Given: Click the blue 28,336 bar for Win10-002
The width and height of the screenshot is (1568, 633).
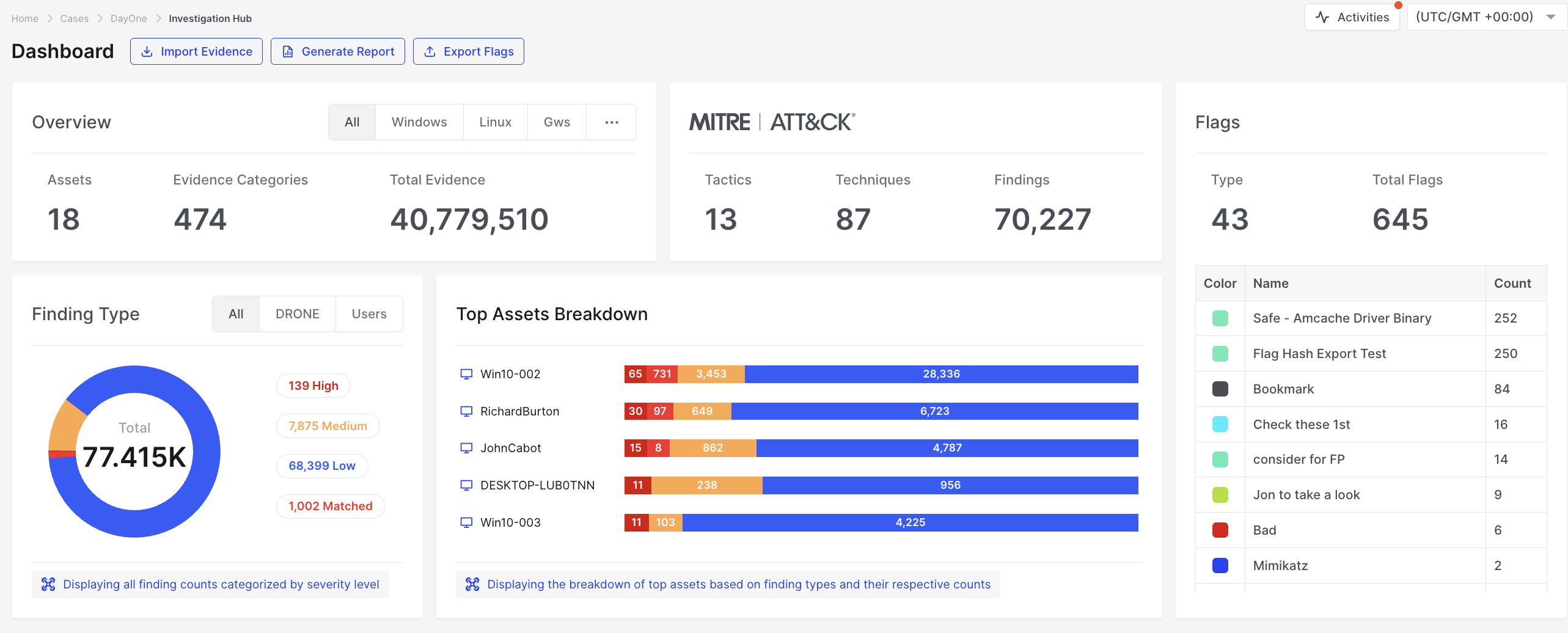Looking at the screenshot, I should [941, 374].
